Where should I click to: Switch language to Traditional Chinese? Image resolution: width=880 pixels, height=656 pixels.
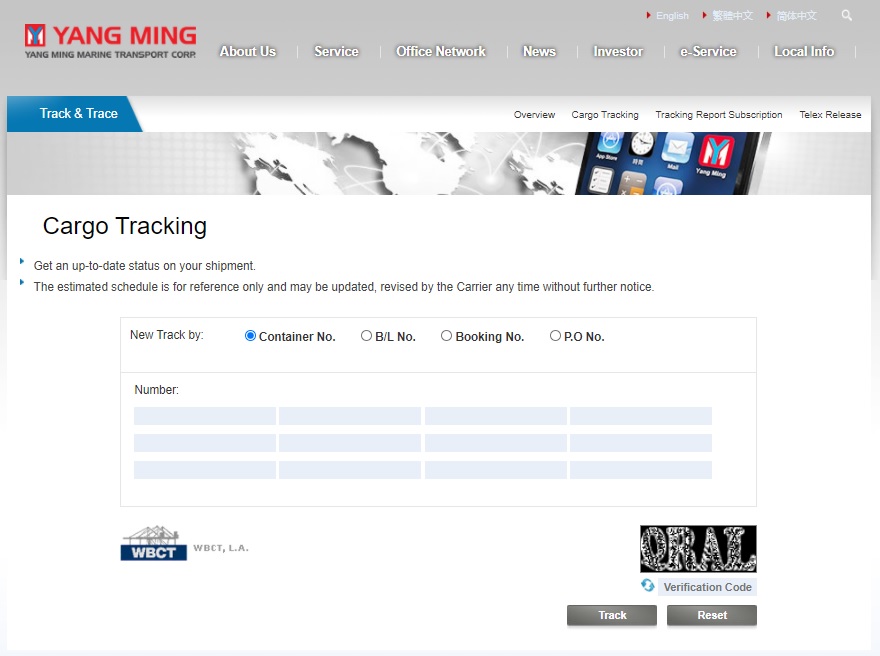732,16
